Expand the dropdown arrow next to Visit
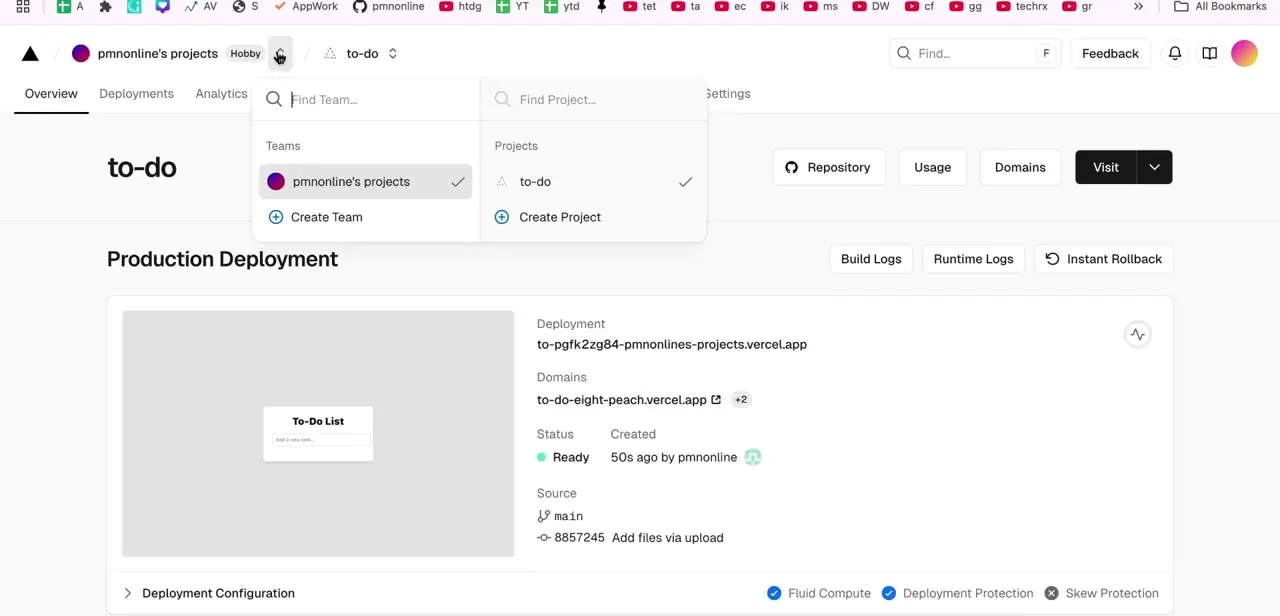 [1154, 167]
